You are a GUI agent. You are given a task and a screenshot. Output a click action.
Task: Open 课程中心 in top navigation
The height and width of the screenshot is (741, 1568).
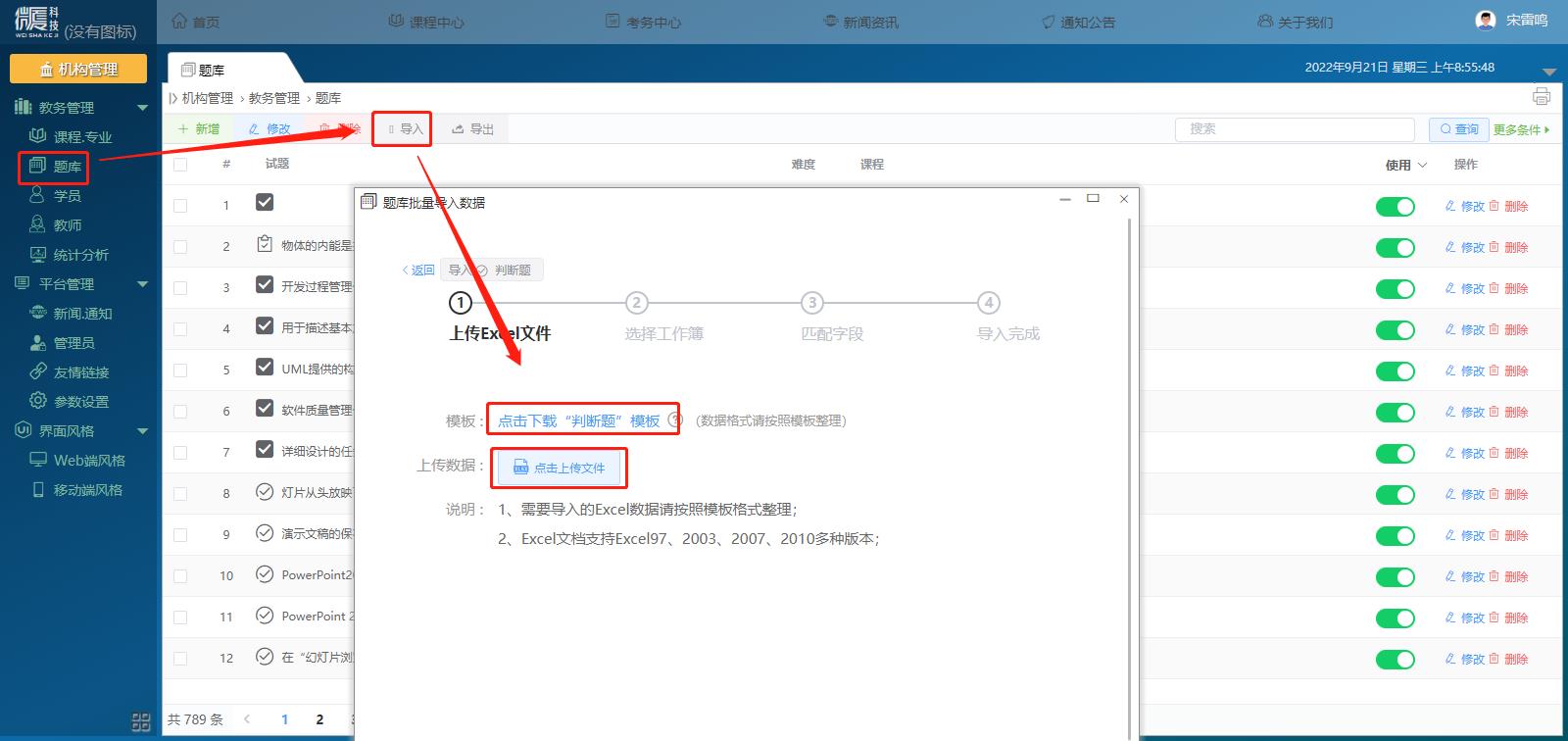(426, 22)
